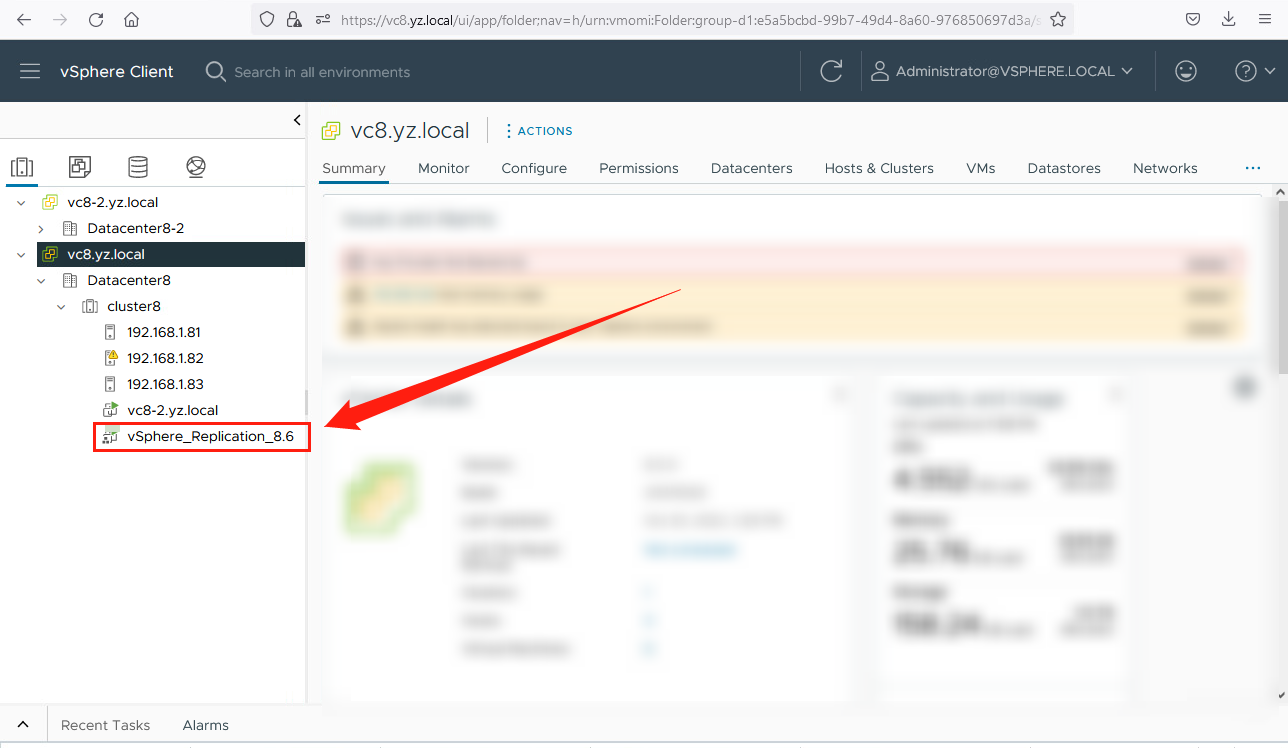The width and height of the screenshot is (1288, 748).
Task: Switch to Networking inventory view icon
Action: coord(196,166)
